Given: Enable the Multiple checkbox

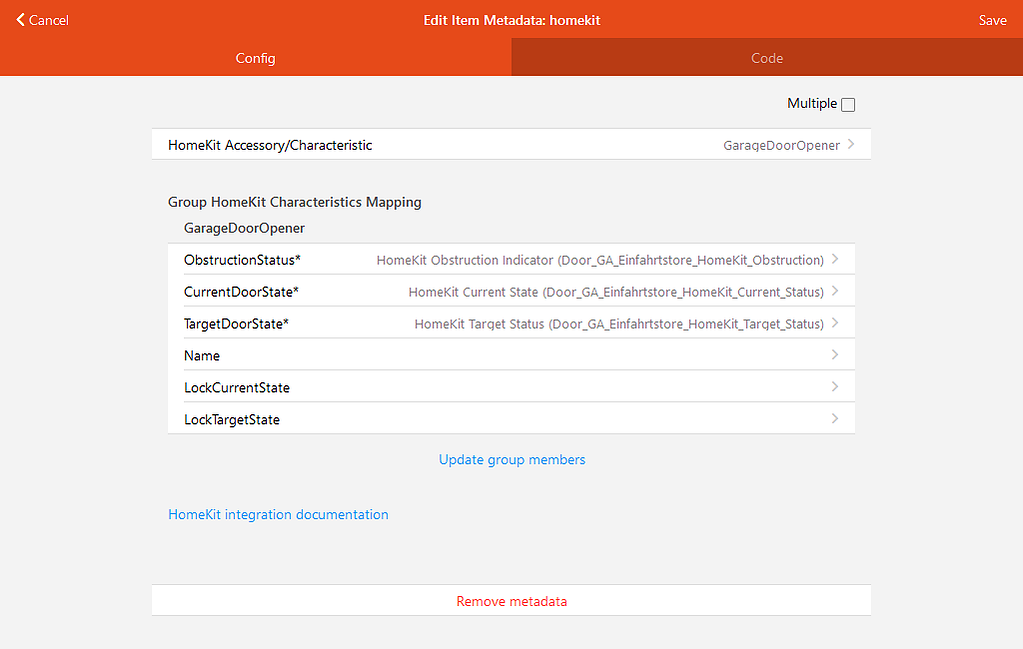Looking at the screenshot, I should (x=848, y=104).
